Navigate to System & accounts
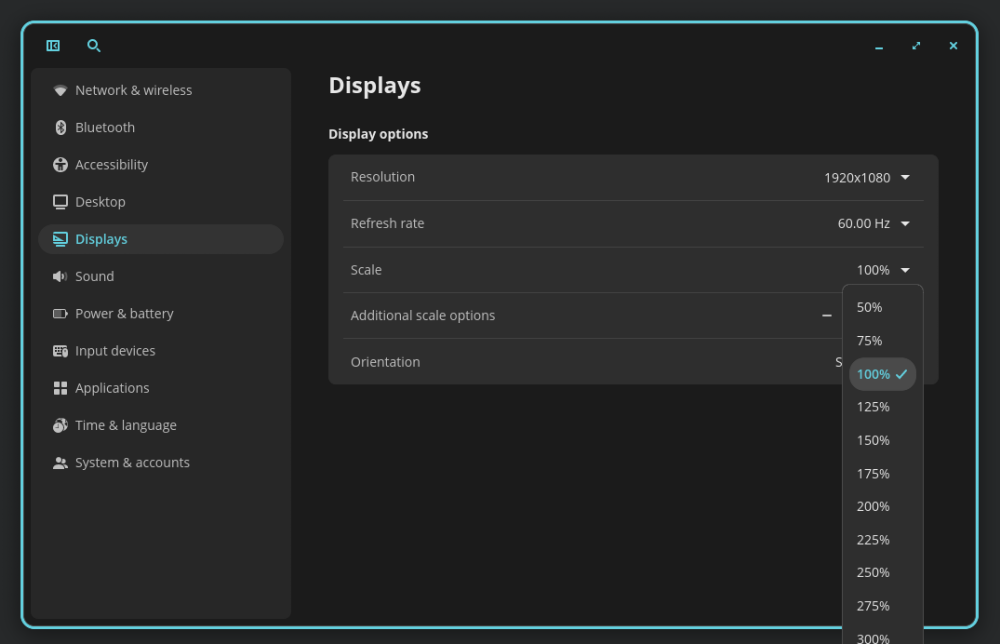The height and width of the screenshot is (644, 1000). point(132,463)
